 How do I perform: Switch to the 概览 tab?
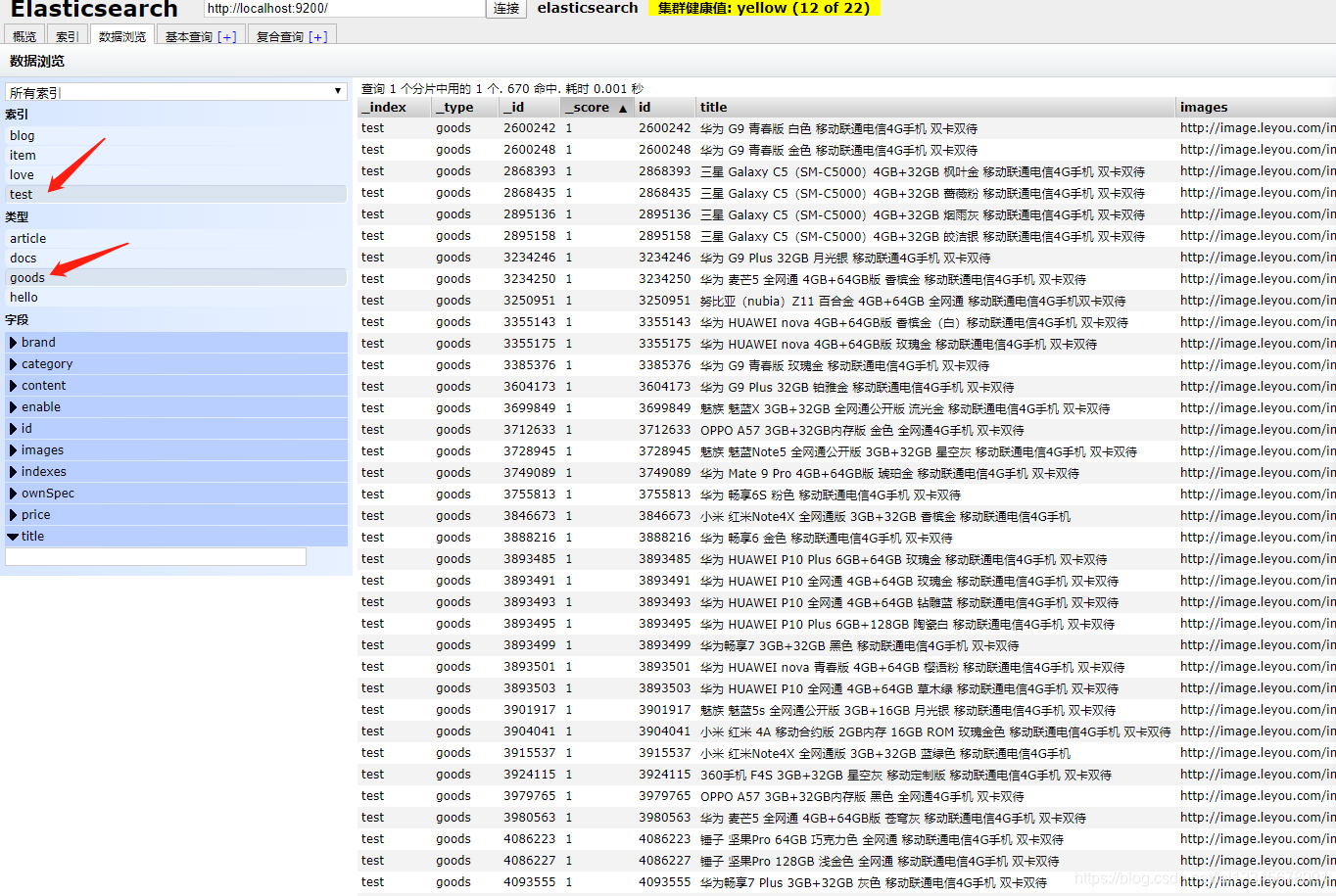(x=24, y=36)
